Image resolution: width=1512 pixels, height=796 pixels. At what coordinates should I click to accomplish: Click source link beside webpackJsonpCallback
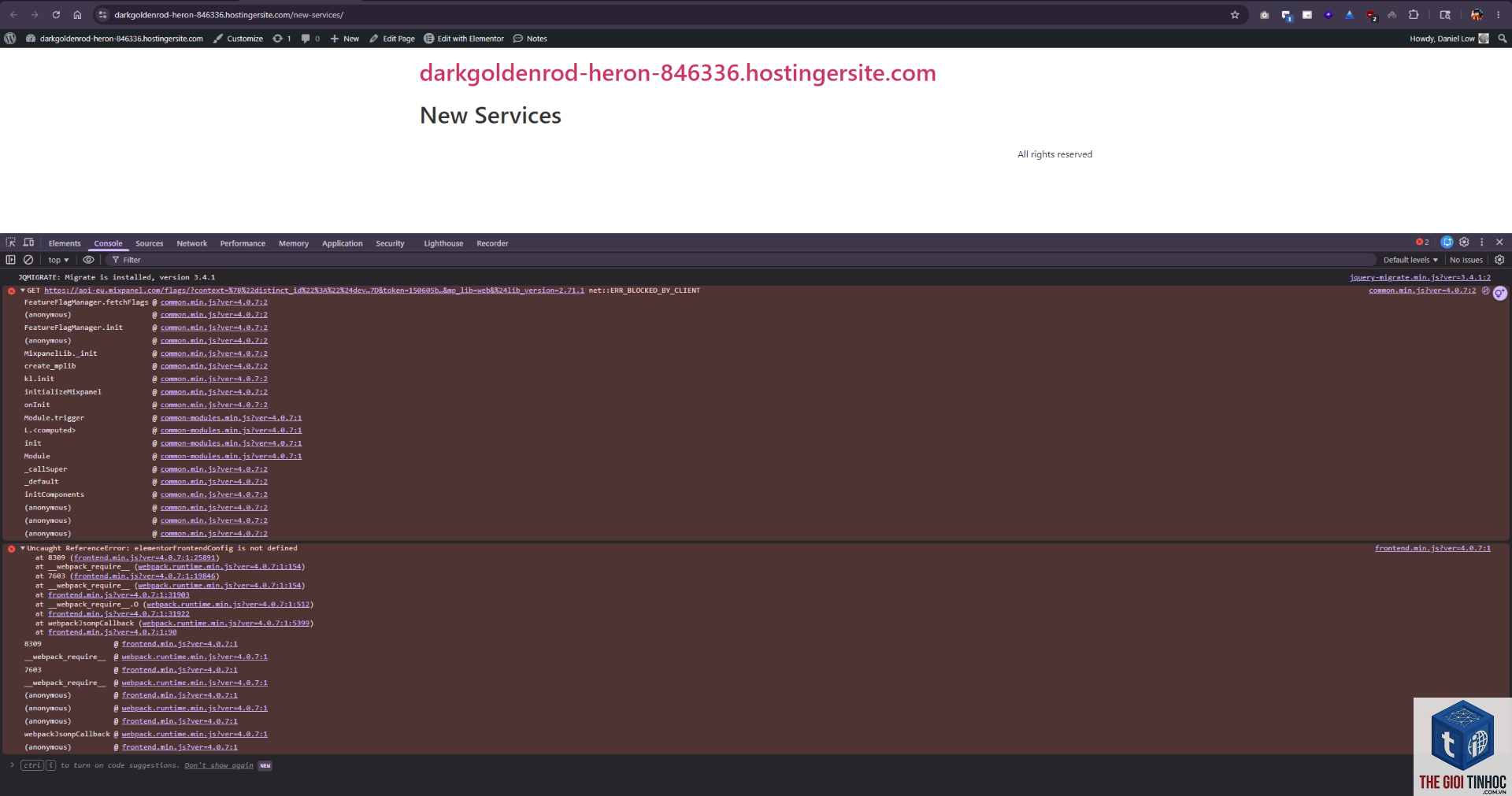point(195,734)
